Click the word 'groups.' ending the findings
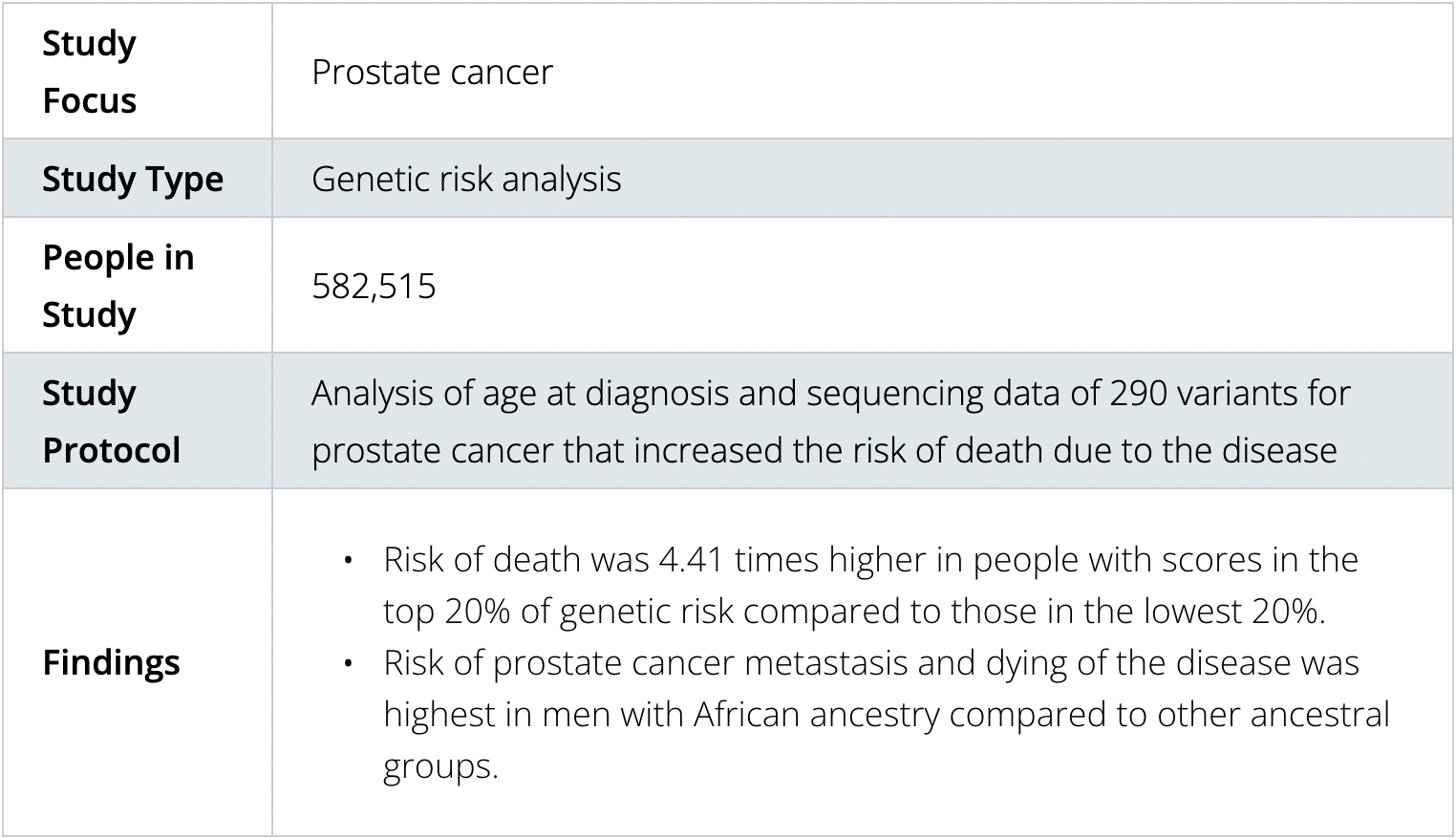Viewport: 1456px width, 839px height. 441,766
